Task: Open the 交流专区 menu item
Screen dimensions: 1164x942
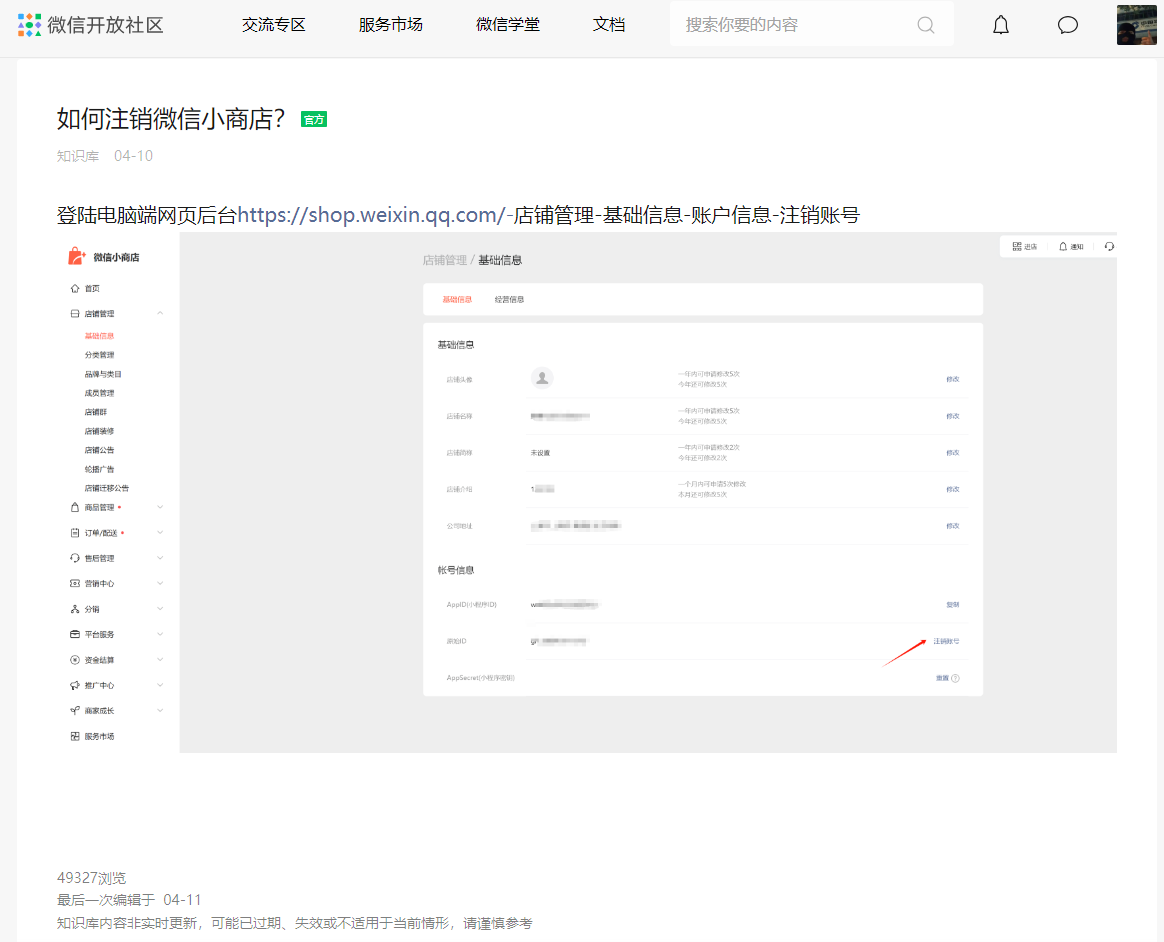Action: click(x=274, y=25)
